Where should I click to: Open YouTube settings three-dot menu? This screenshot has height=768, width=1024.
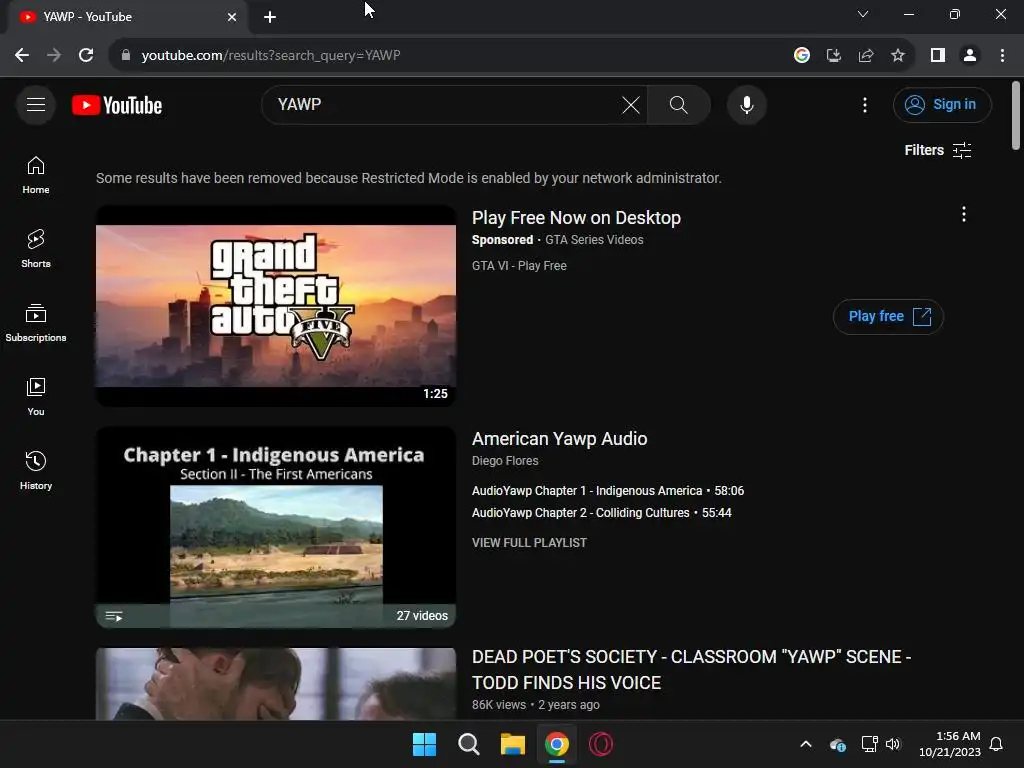pos(865,104)
